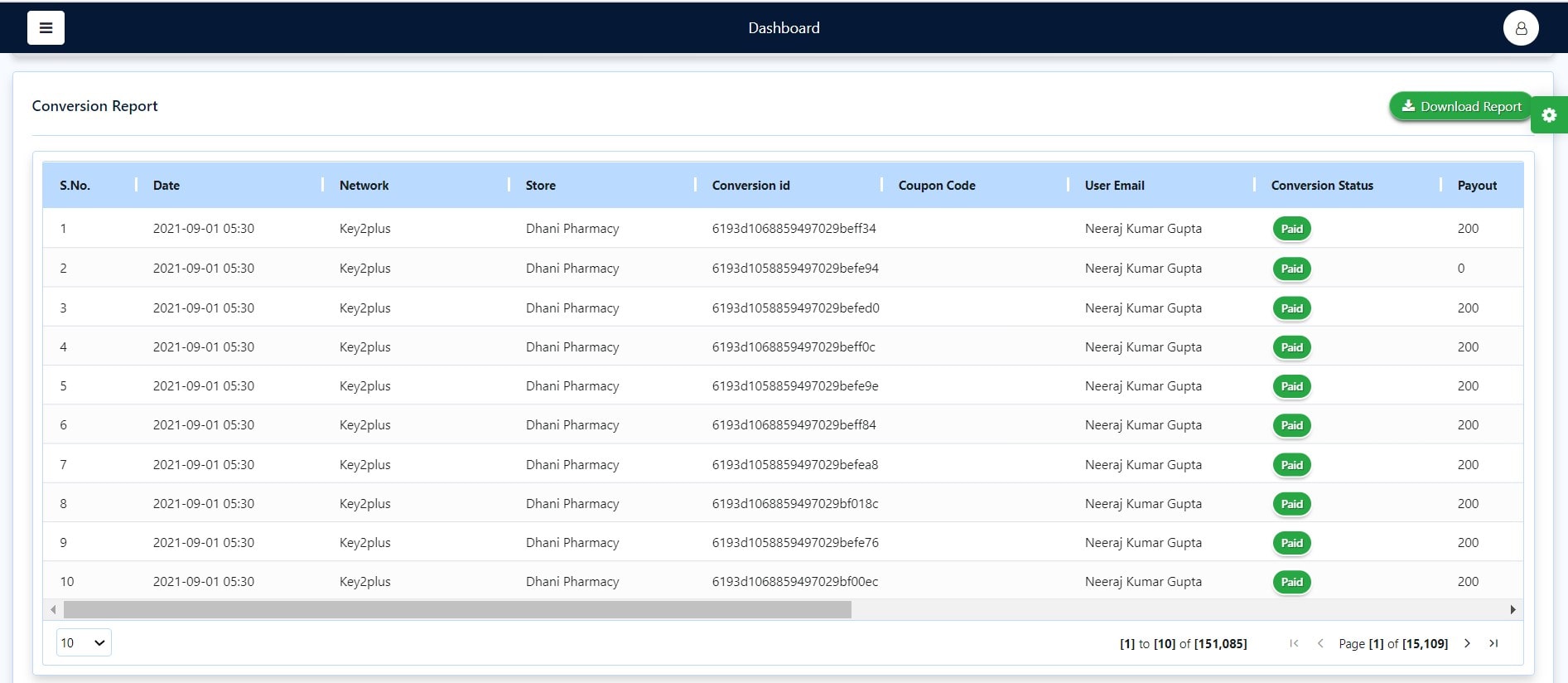Select conversion id 6193d1068859497029beff84
The image size is (1568, 683).
click(x=794, y=425)
